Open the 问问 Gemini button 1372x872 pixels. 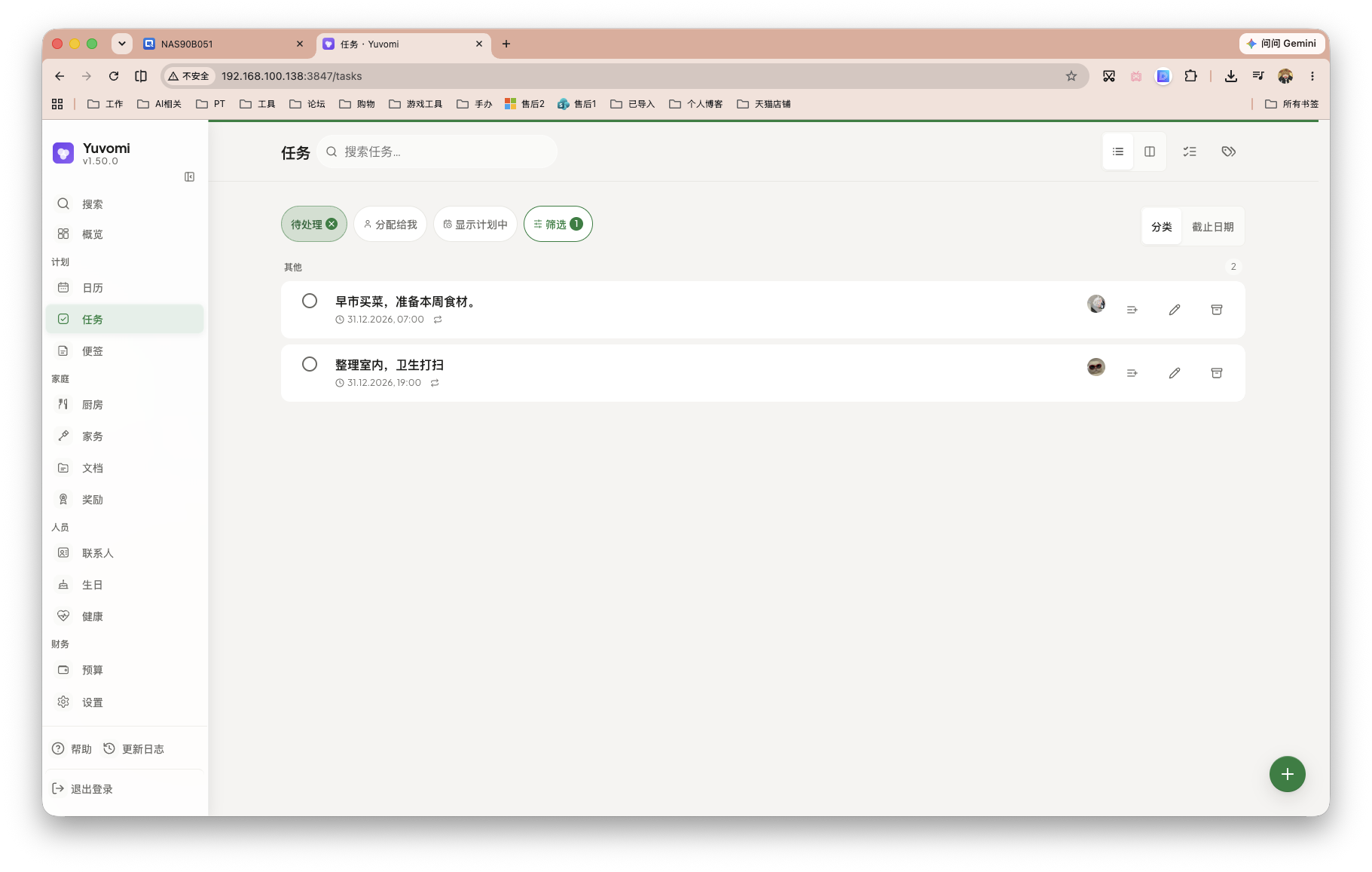coord(1282,44)
